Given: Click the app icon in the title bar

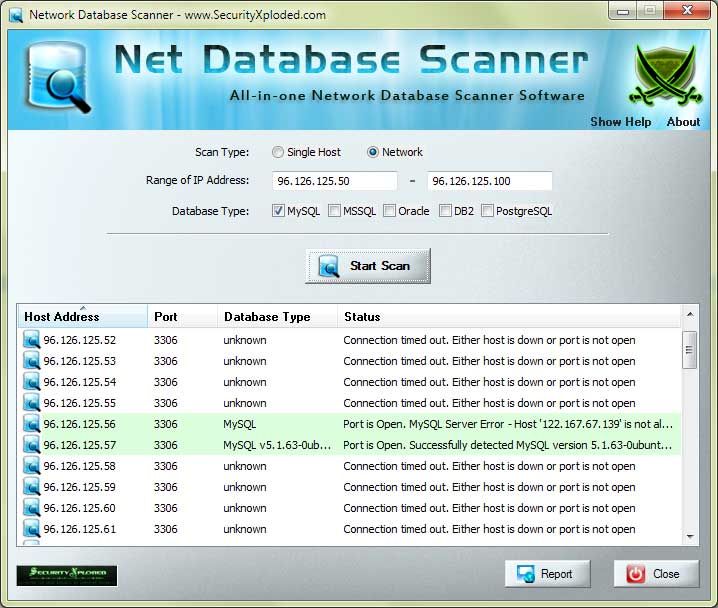Looking at the screenshot, I should (15, 15).
